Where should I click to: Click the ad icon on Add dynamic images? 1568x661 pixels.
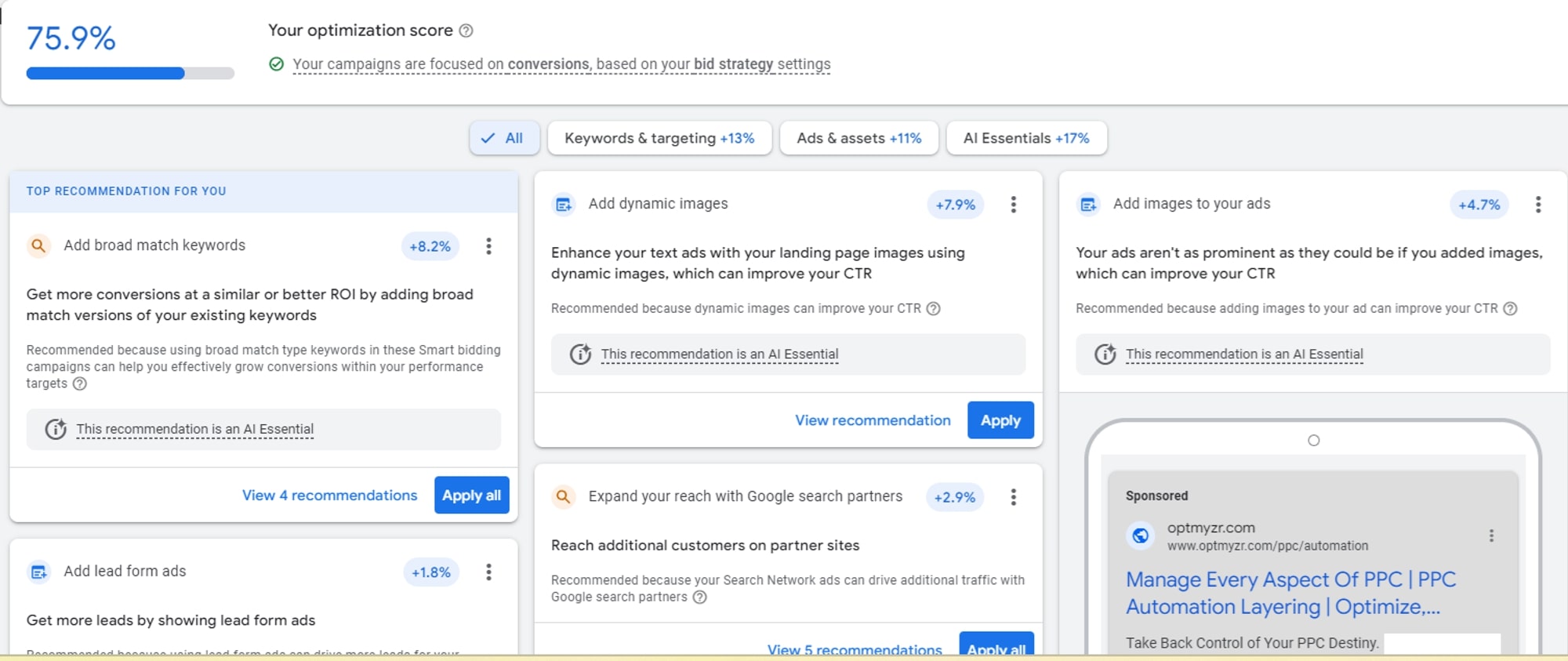point(563,205)
